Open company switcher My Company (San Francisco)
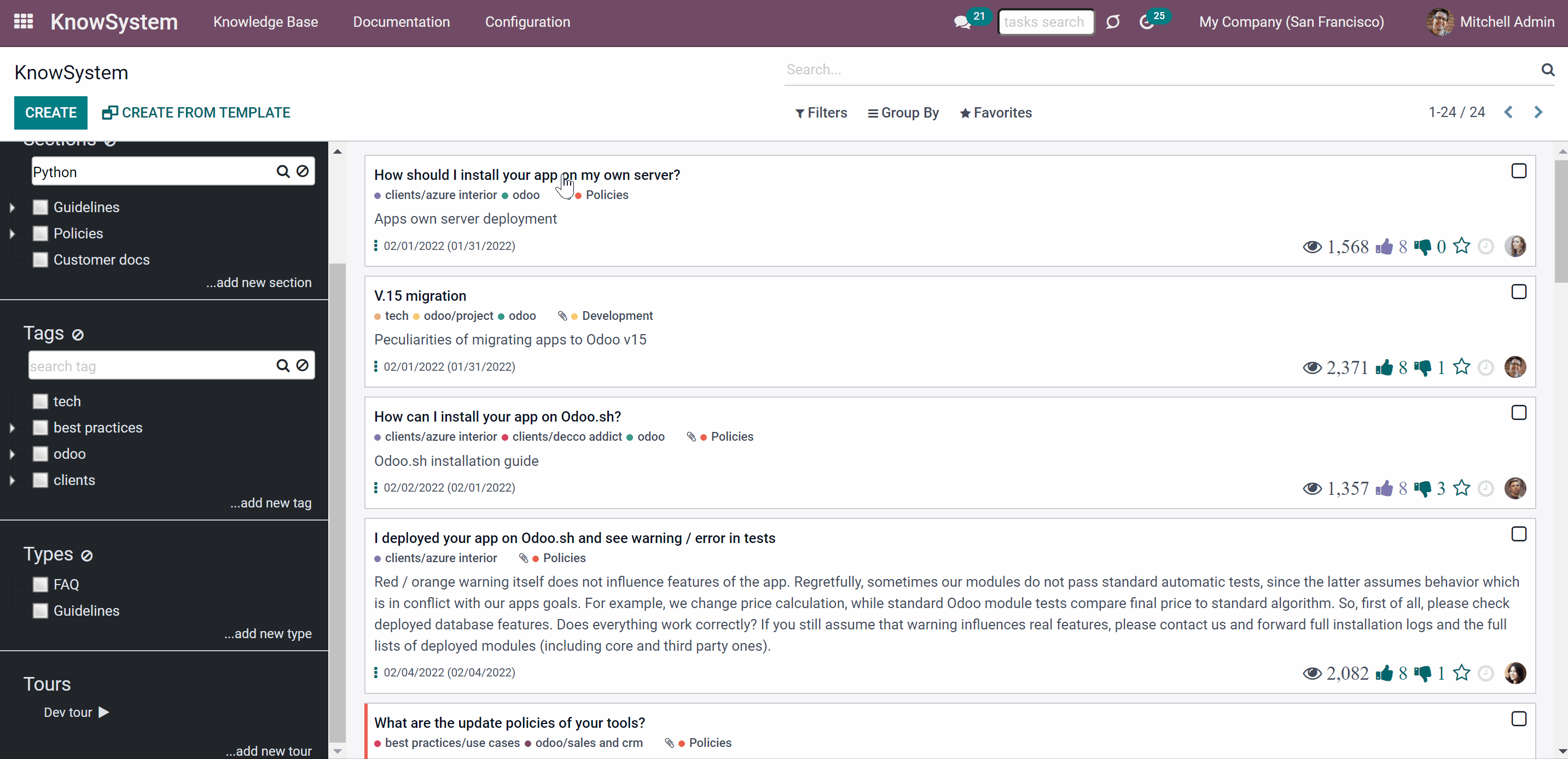1568x759 pixels. coord(1291,22)
